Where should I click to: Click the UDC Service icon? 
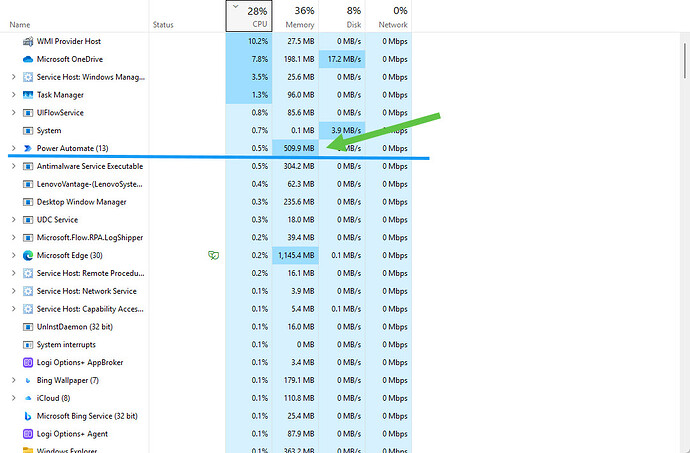[x=28, y=220]
